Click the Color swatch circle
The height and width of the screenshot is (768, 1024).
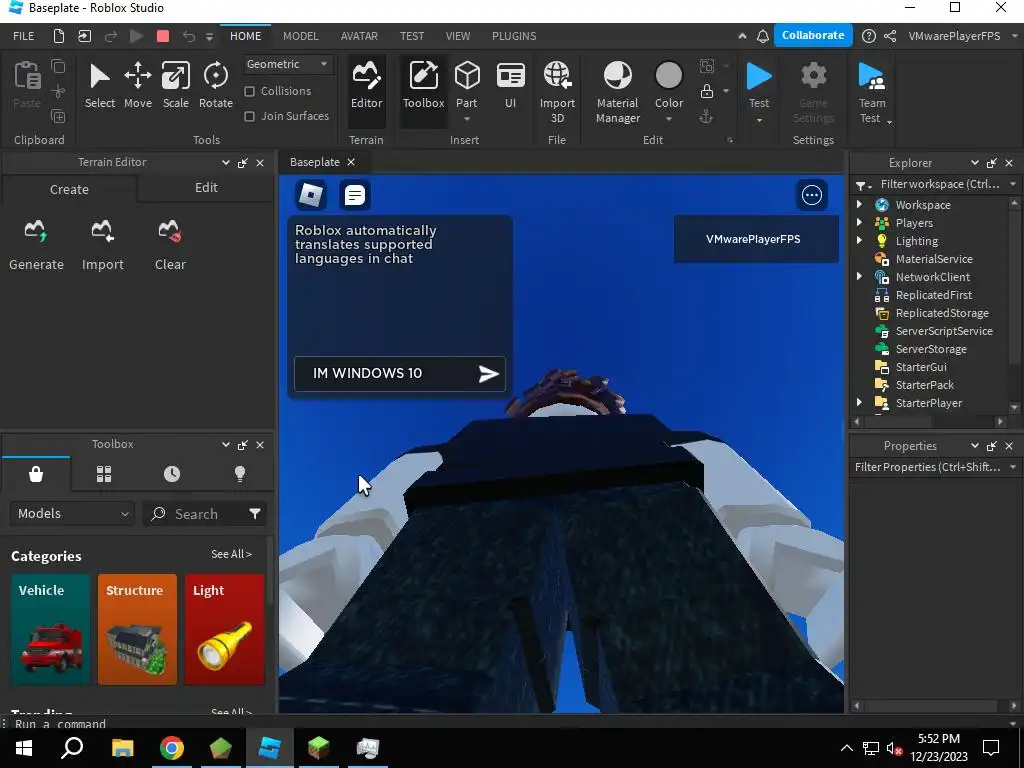pos(669,76)
